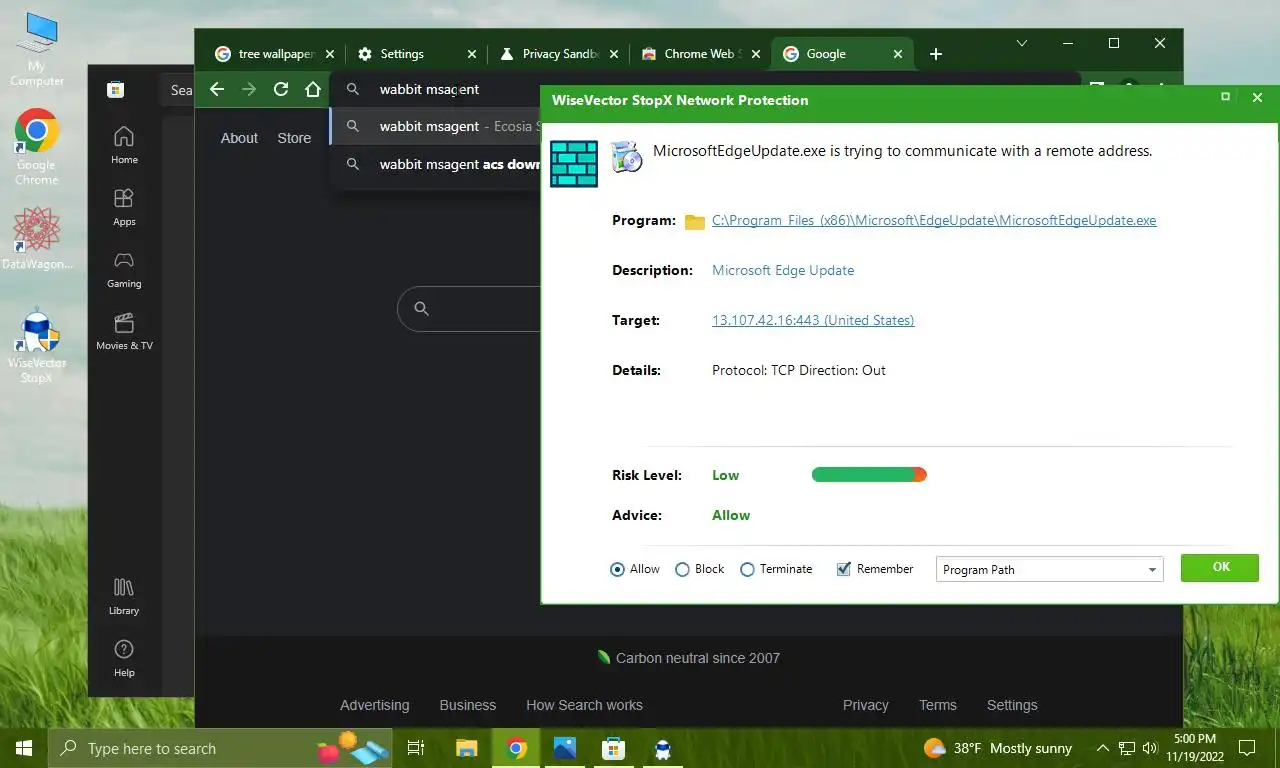This screenshot has height=768, width=1280.
Task: Open the Advertising footer link
Action: 374,705
